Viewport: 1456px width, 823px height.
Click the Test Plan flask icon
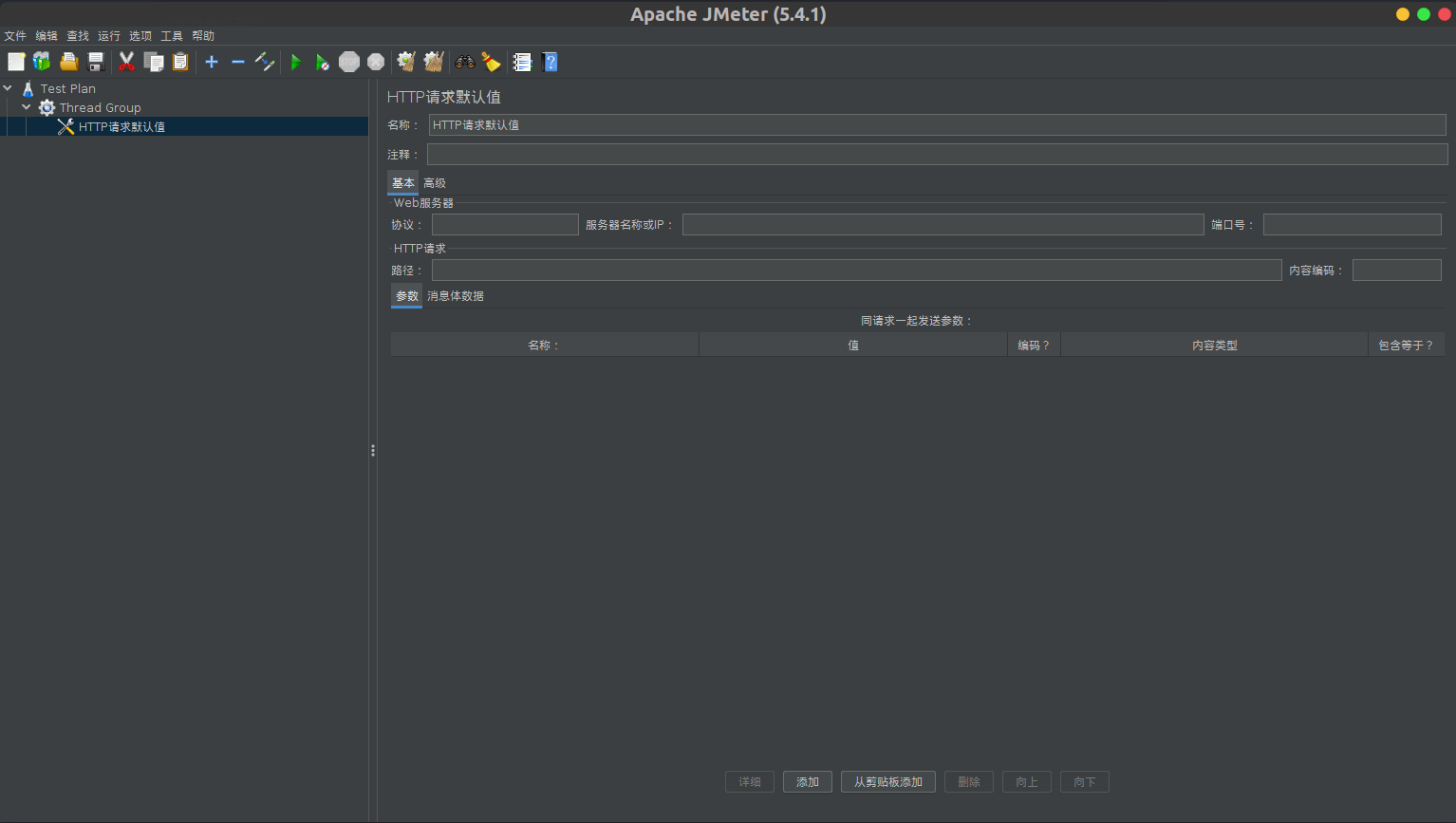[x=28, y=88]
